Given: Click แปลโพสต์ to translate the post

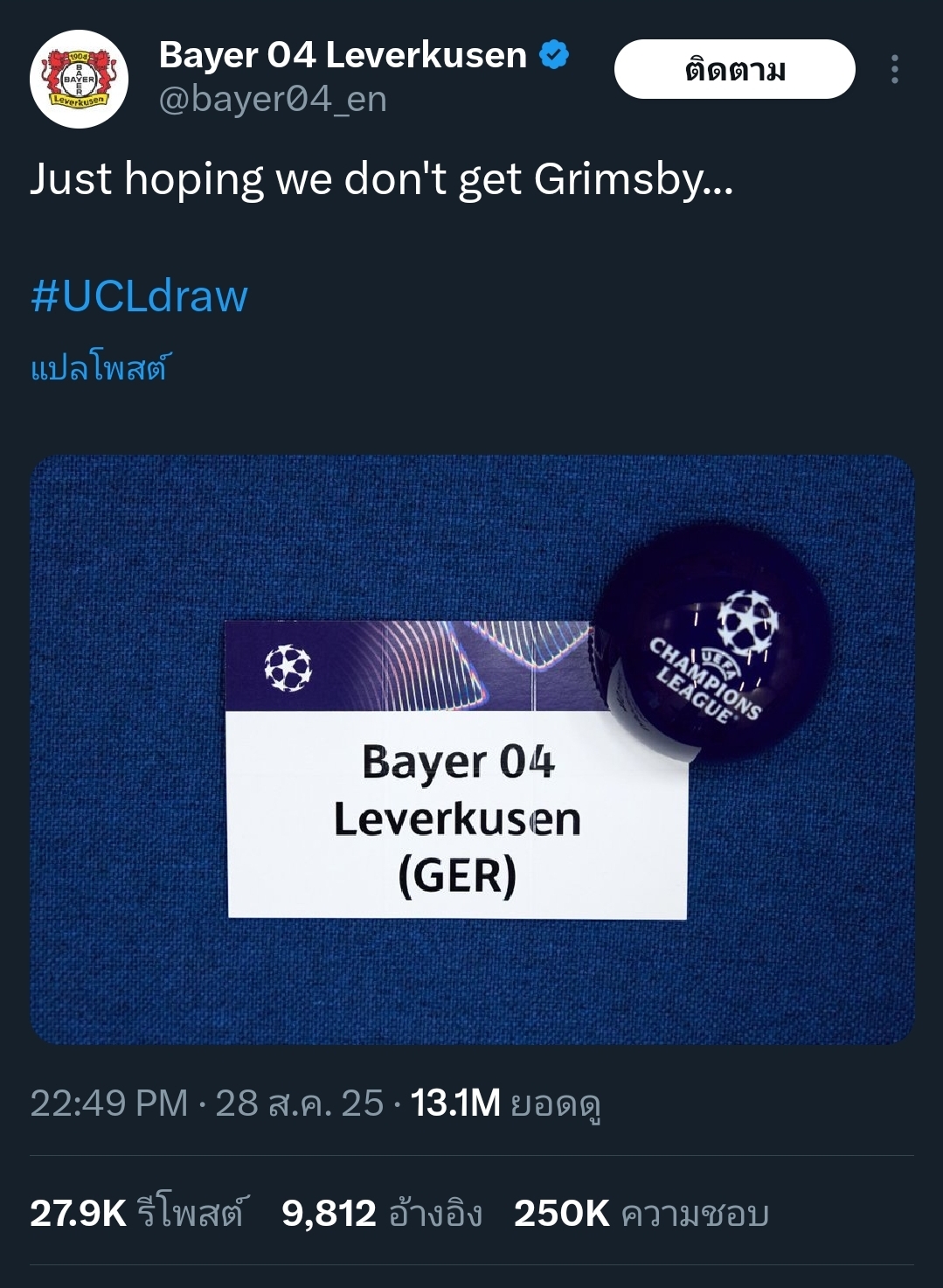Looking at the screenshot, I should (x=101, y=367).
